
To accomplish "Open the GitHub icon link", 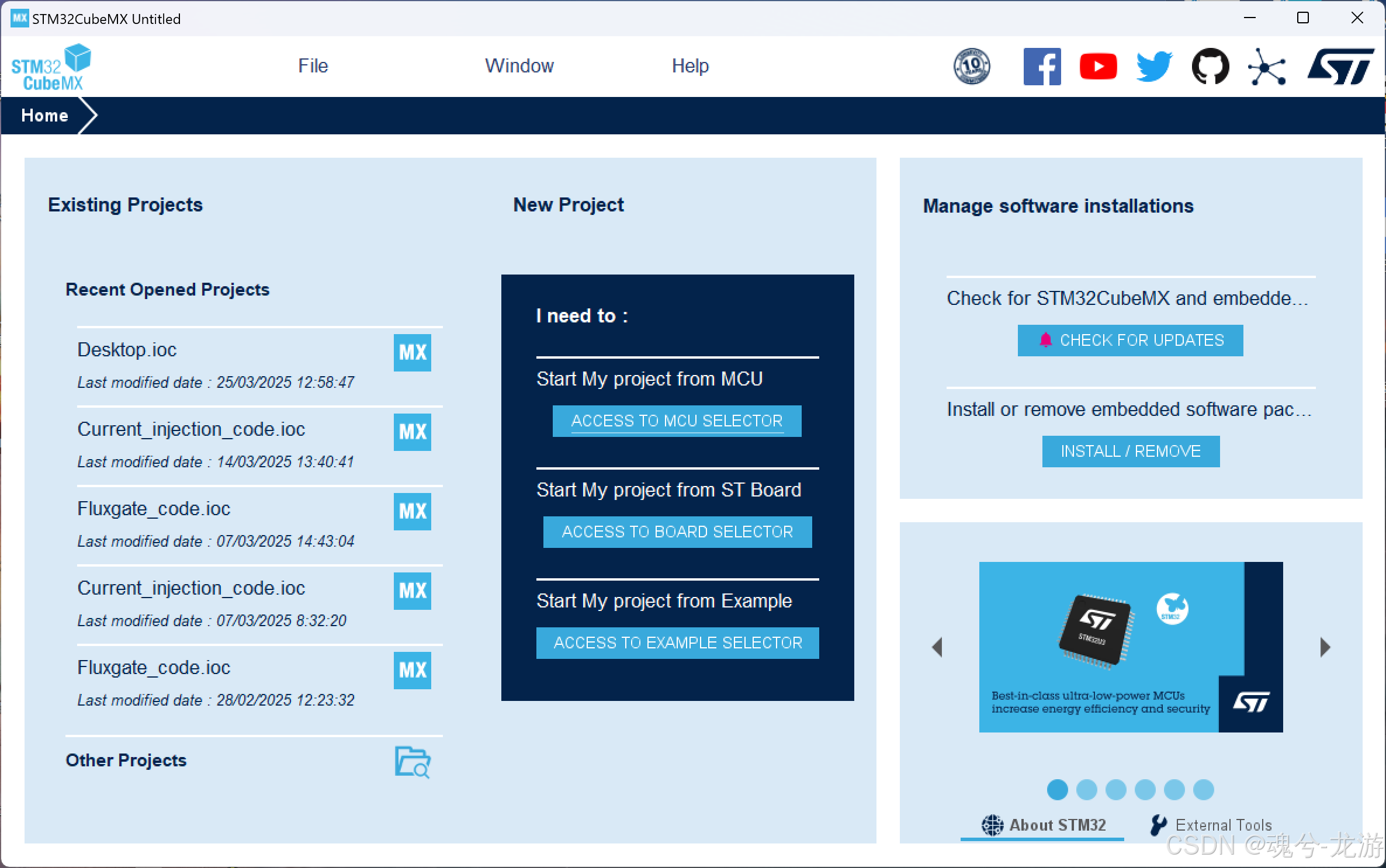I will click(1210, 67).
